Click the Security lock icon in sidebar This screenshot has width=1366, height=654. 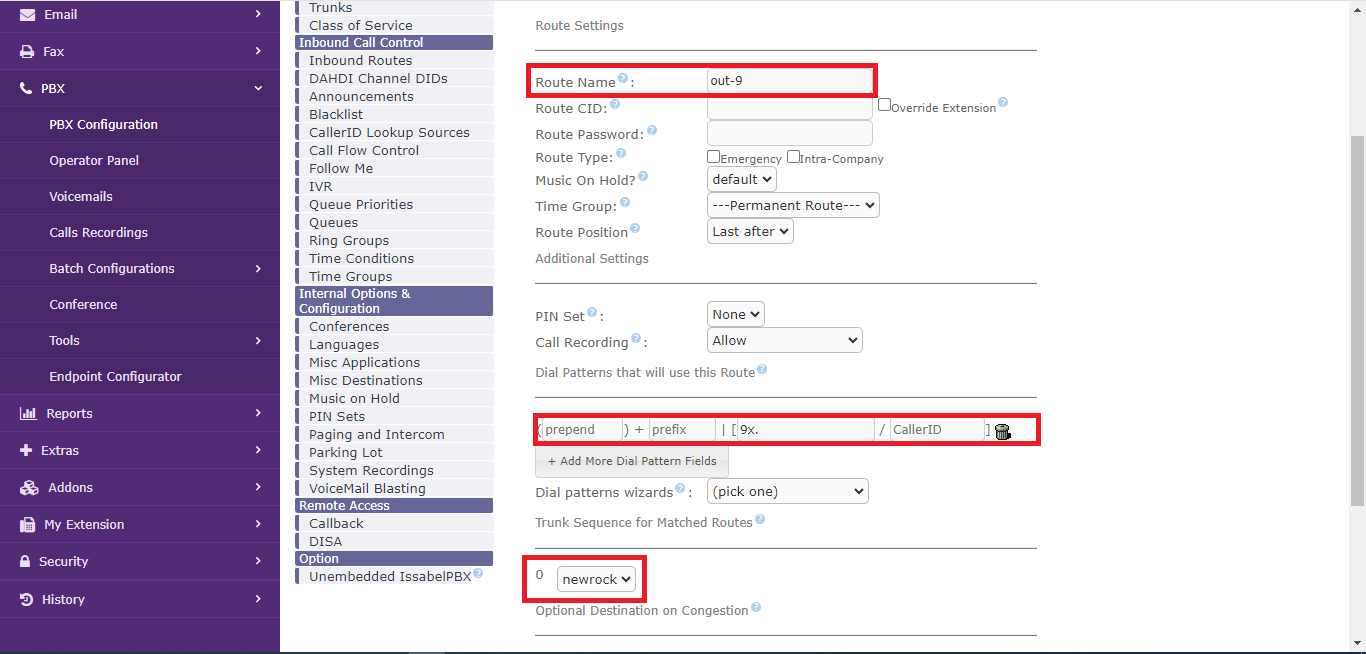point(25,562)
